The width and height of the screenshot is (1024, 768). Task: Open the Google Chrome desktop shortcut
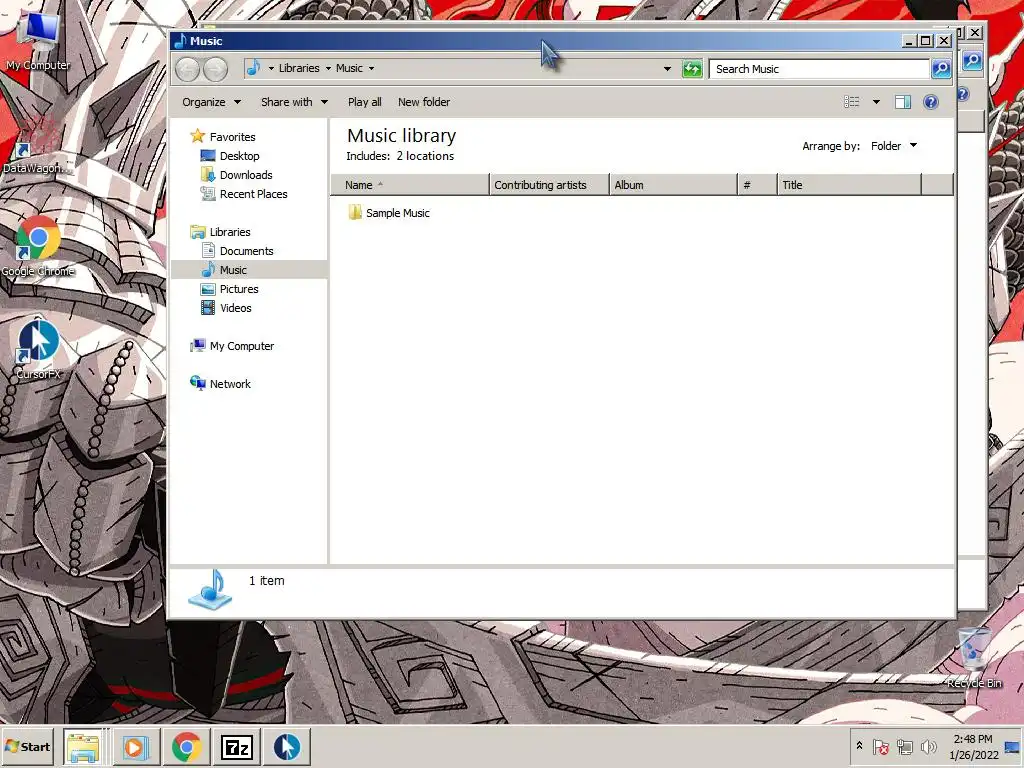[x=38, y=246]
